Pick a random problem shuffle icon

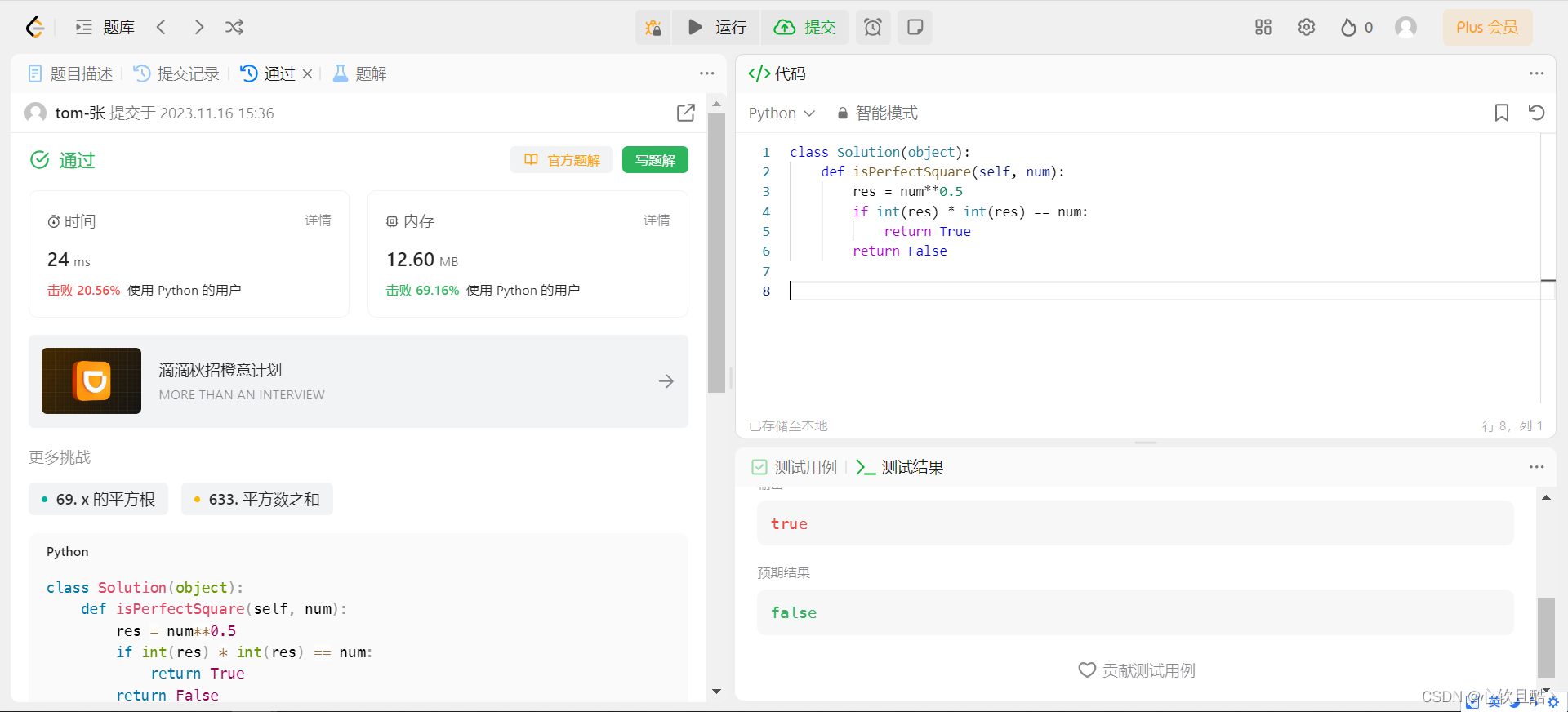[234, 27]
